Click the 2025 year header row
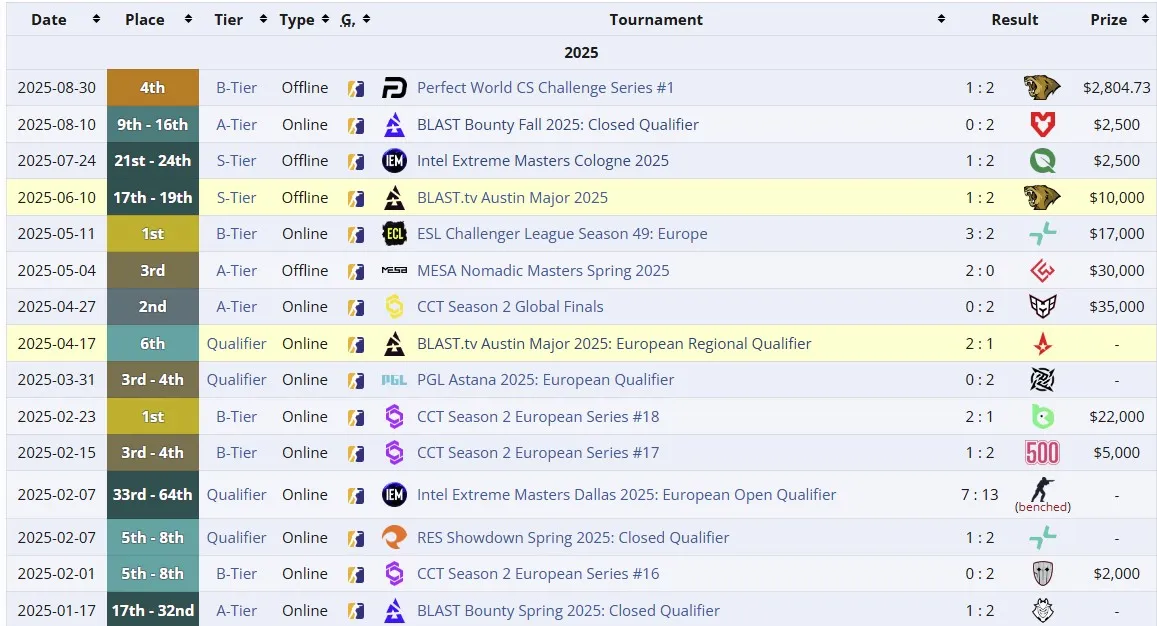Screen dimensions: 1157x626 [581, 52]
